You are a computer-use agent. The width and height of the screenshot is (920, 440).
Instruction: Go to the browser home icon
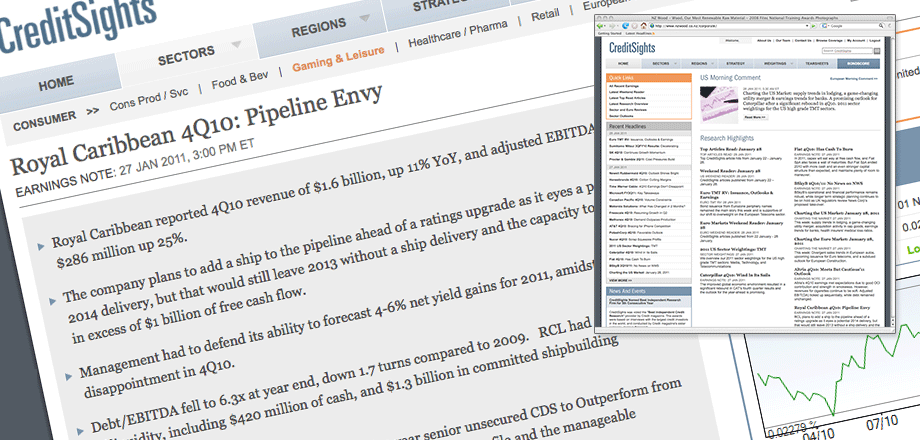click(644, 26)
